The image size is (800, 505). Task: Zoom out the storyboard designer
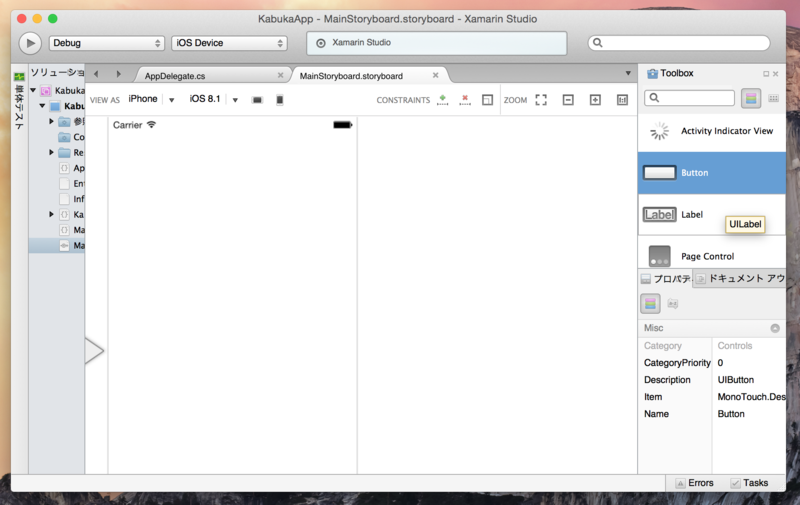(568, 99)
